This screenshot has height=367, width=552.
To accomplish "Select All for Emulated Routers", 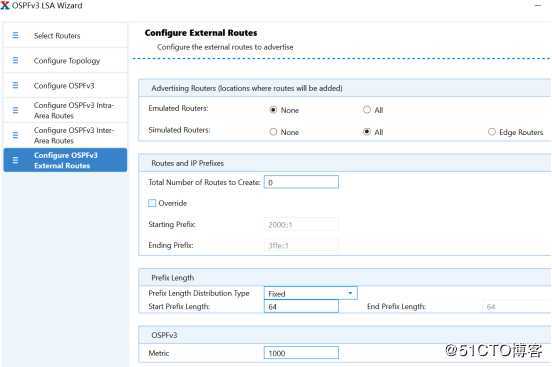I will coord(367,110).
